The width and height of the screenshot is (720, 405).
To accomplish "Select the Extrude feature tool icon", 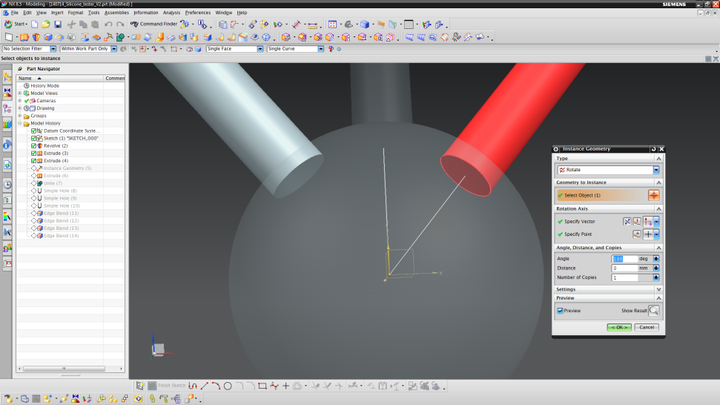I will 24,37.
